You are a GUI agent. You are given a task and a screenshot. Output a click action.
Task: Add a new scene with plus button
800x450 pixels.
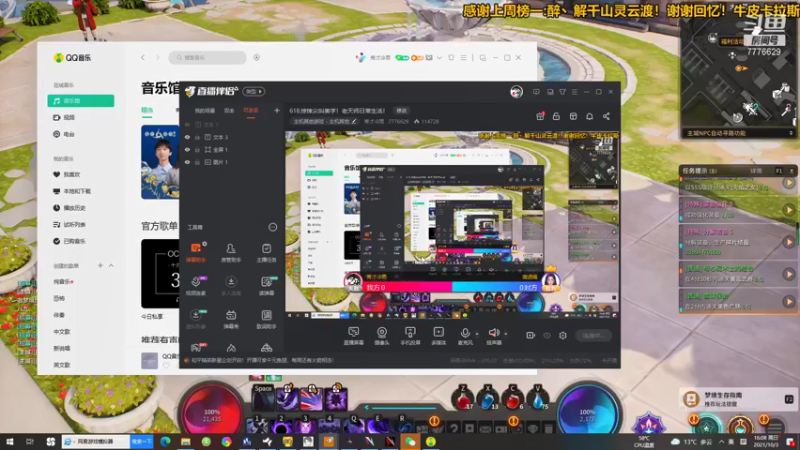point(277,110)
